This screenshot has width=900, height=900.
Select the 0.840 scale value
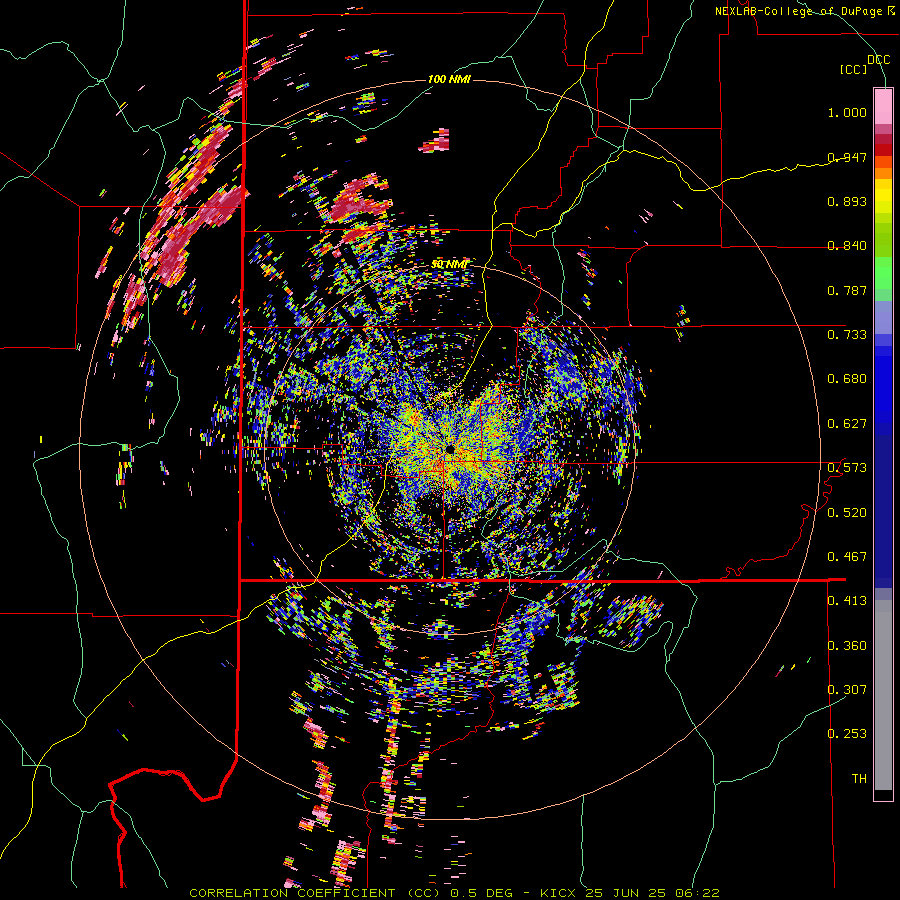(847, 246)
